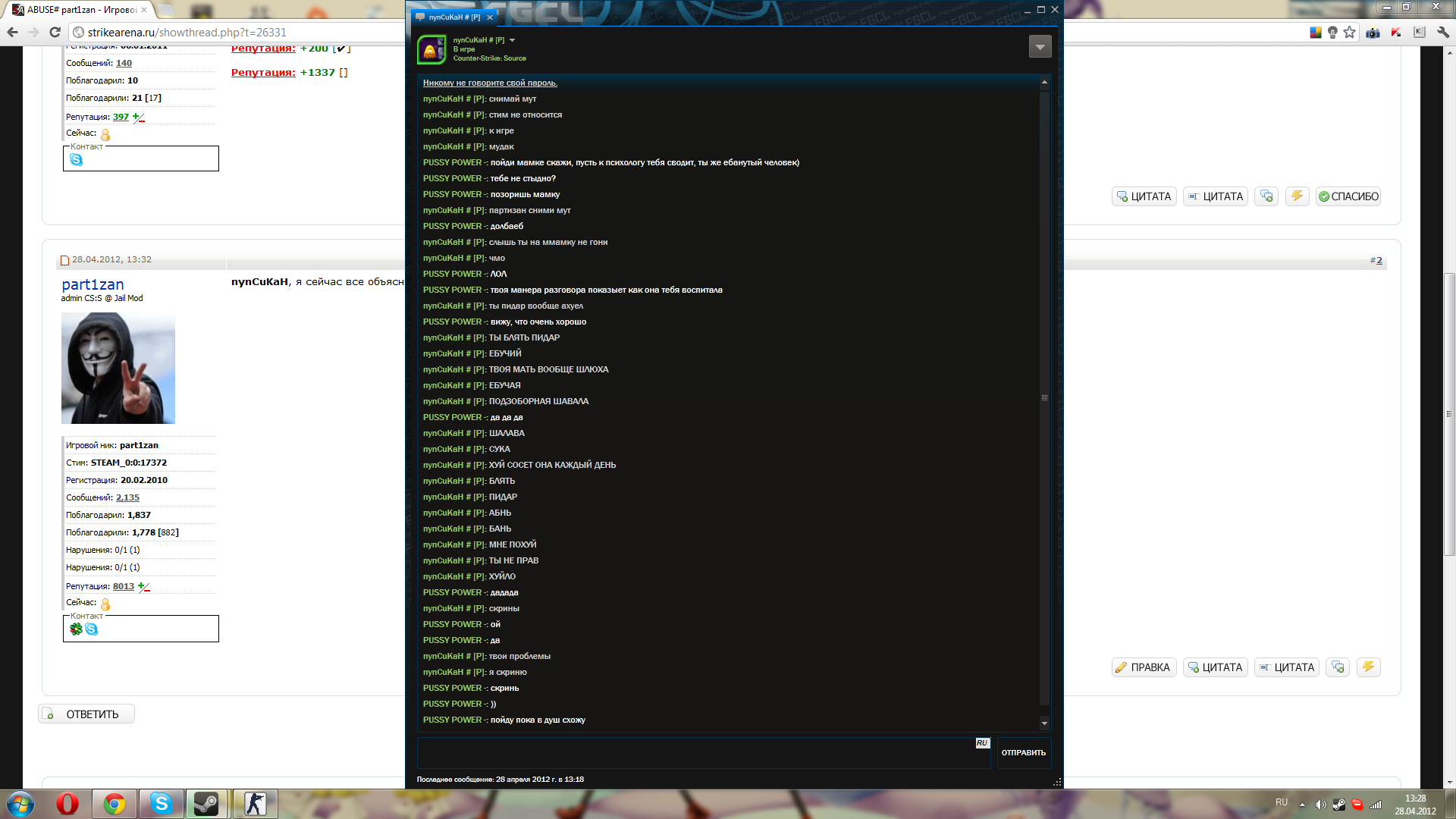Open the Steam chat options dropdown button
This screenshot has height=819, width=1456.
pyautogui.click(x=1040, y=46)
